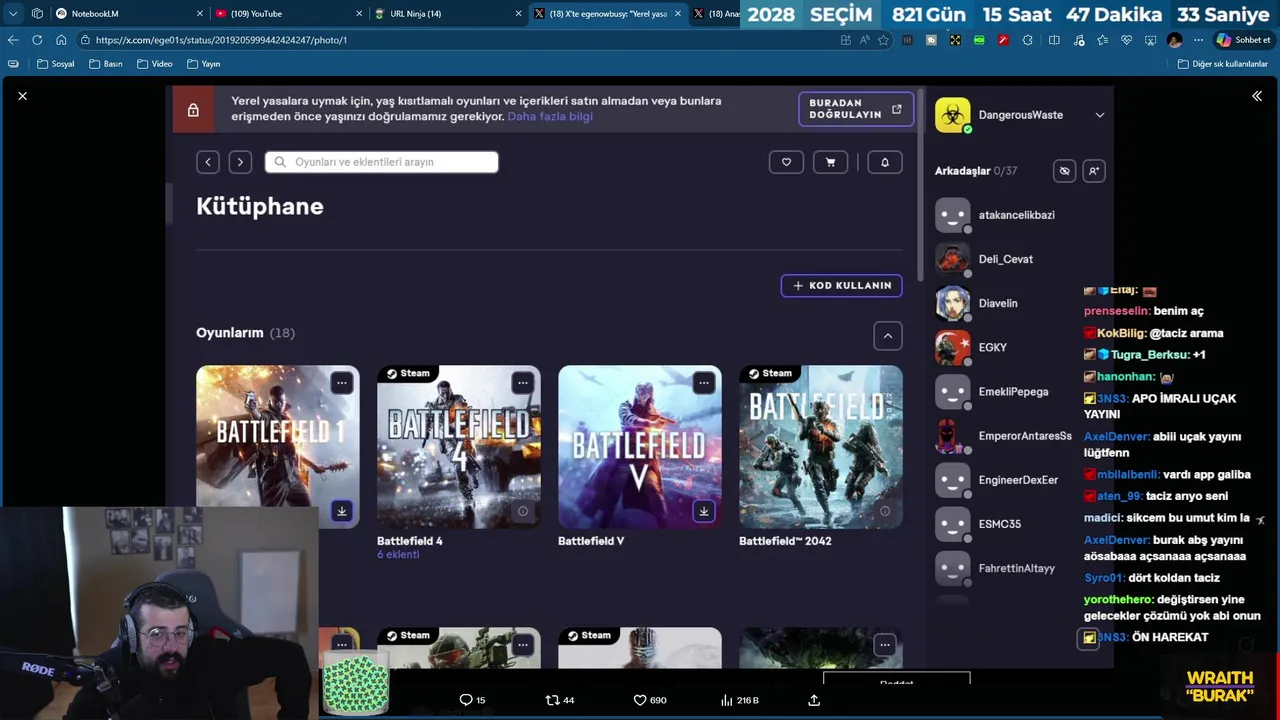Viewport: 1280px width, 720px height.
Task: Open EA notifications bell
Action: tap(885, 162)
